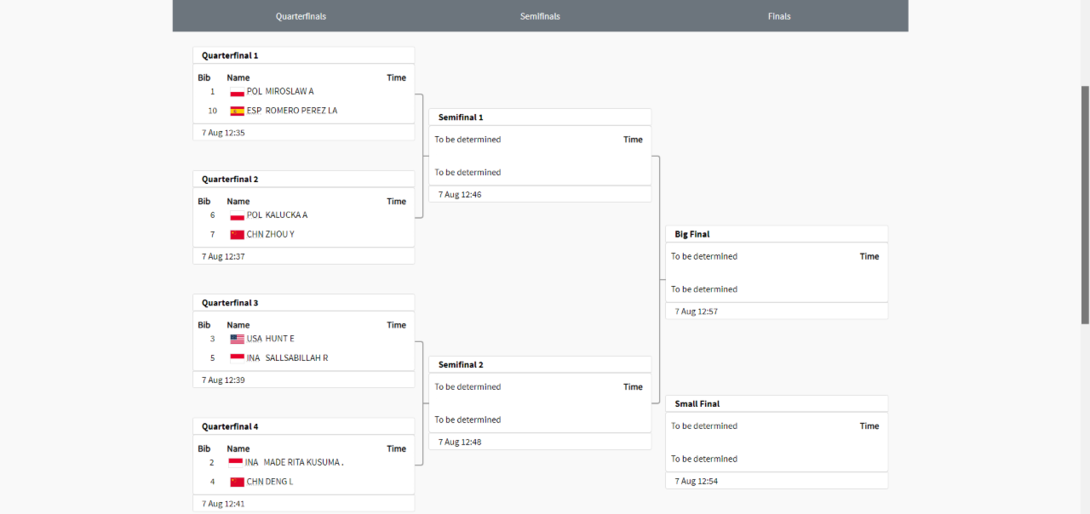Click the Semifinal 2 heading
Viewport: 1090px width, 514px height.
[x=461, y=364]
